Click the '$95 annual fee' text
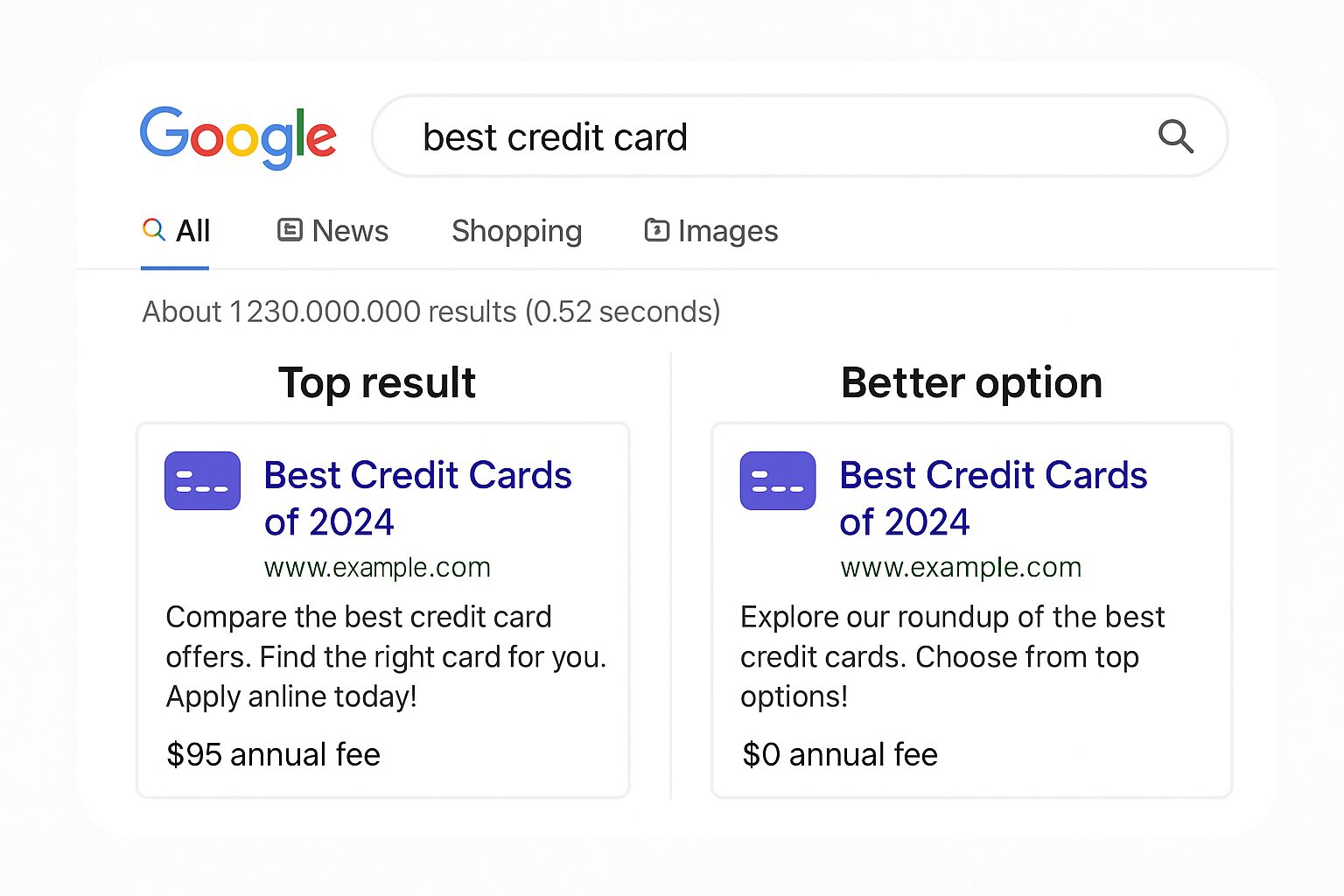Image resolution: width=1344 pixels, height=896 pixels. tap(273, 754)
